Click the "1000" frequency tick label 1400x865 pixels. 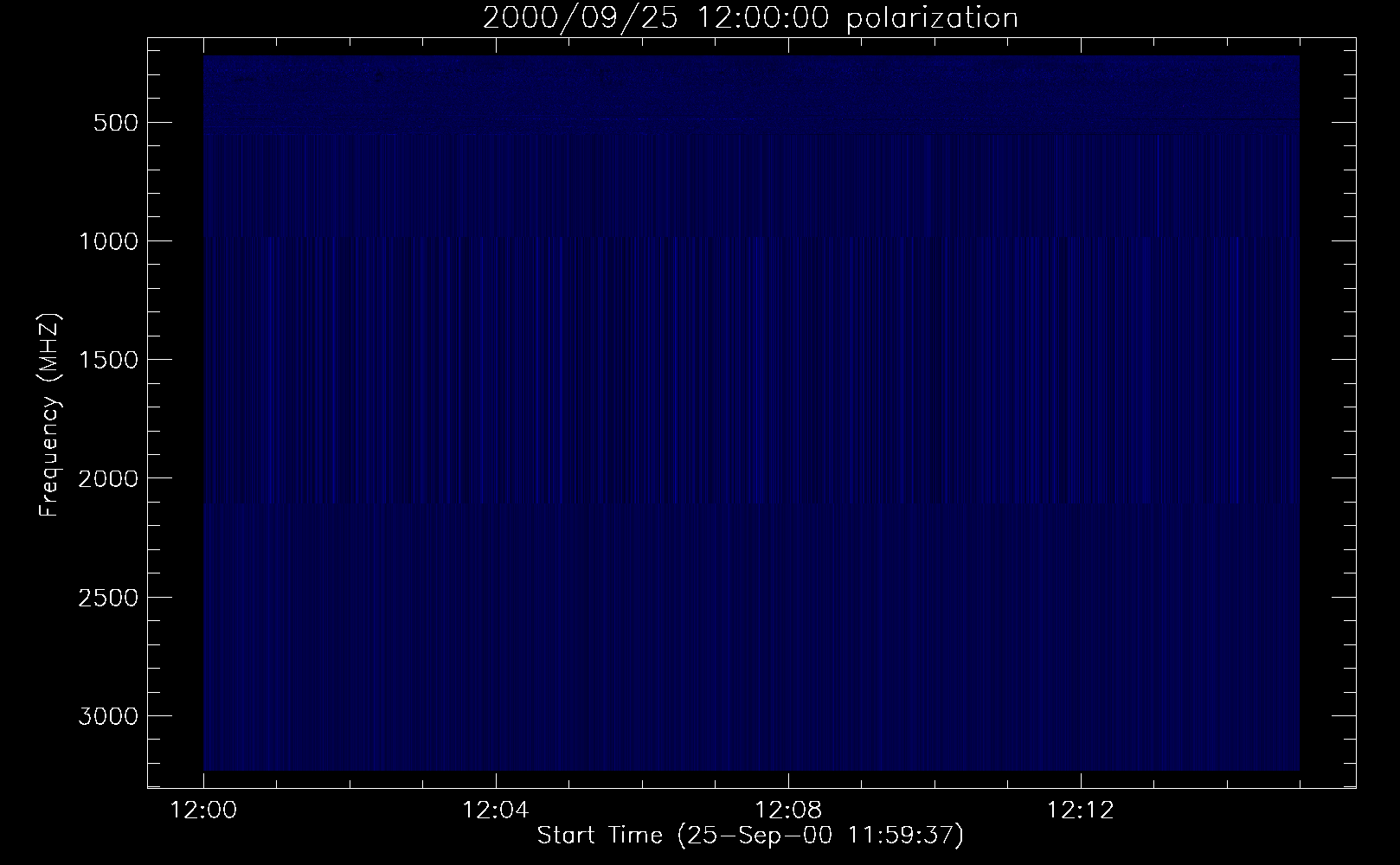click(109, 241)
